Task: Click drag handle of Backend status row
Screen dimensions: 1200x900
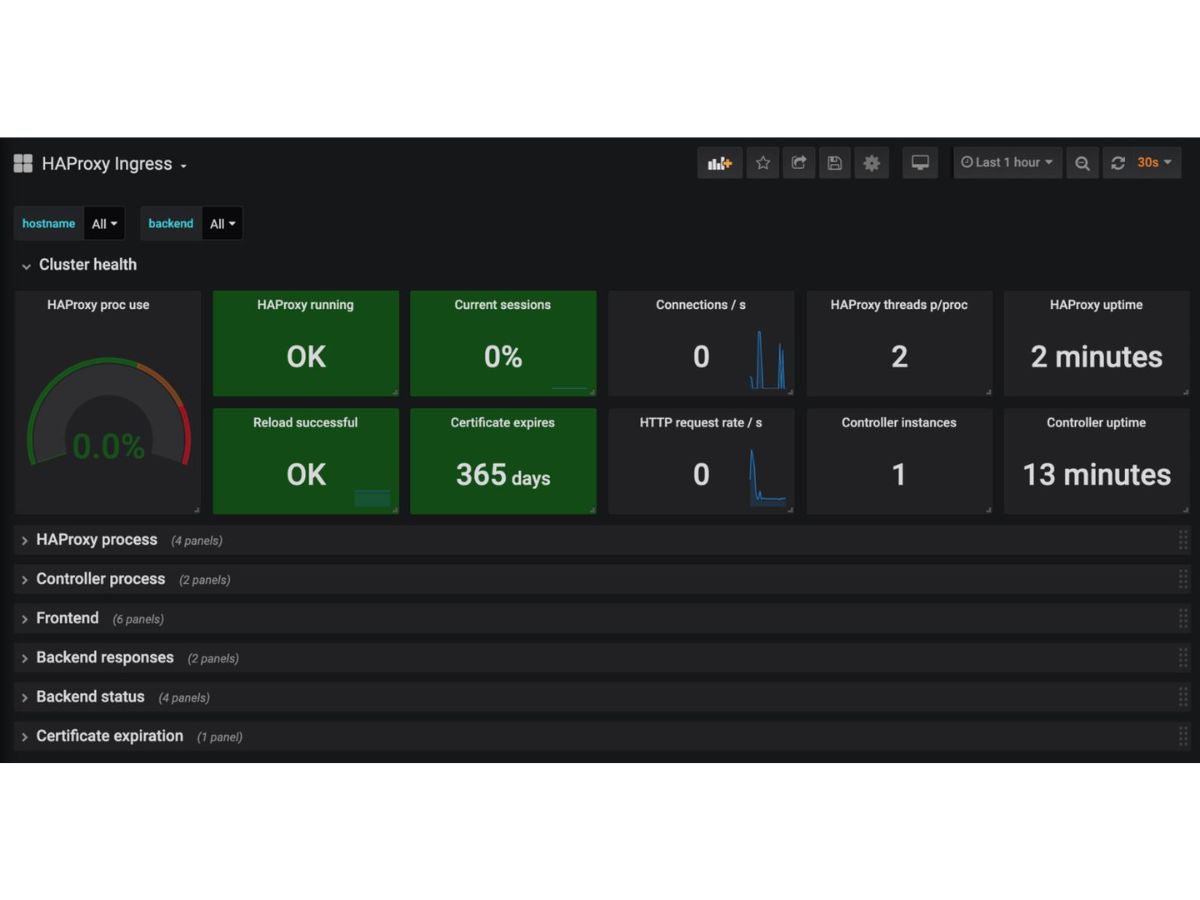Action: coord(1183,697)
